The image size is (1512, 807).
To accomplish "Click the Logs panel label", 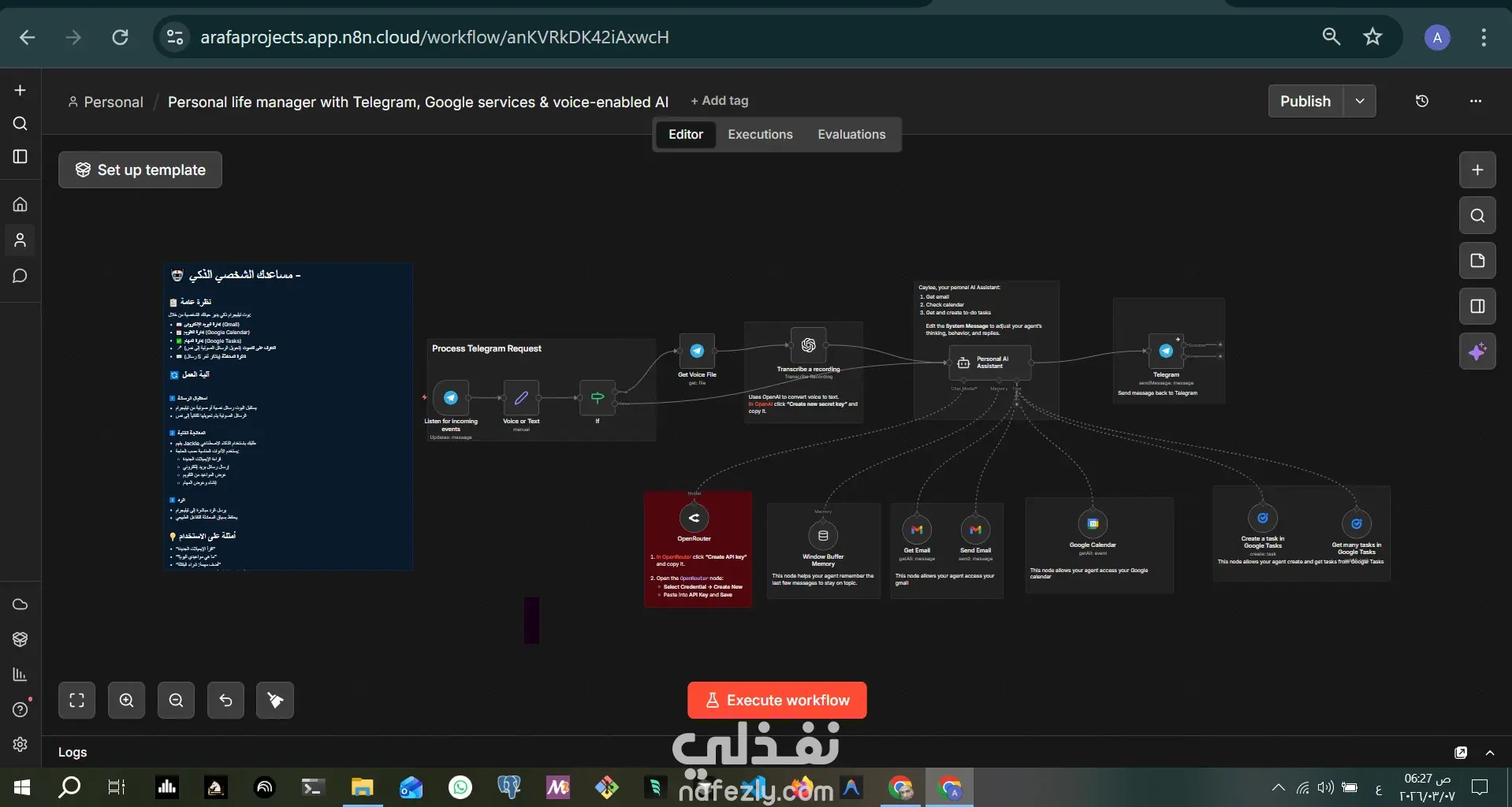I will tap(73, 753).
